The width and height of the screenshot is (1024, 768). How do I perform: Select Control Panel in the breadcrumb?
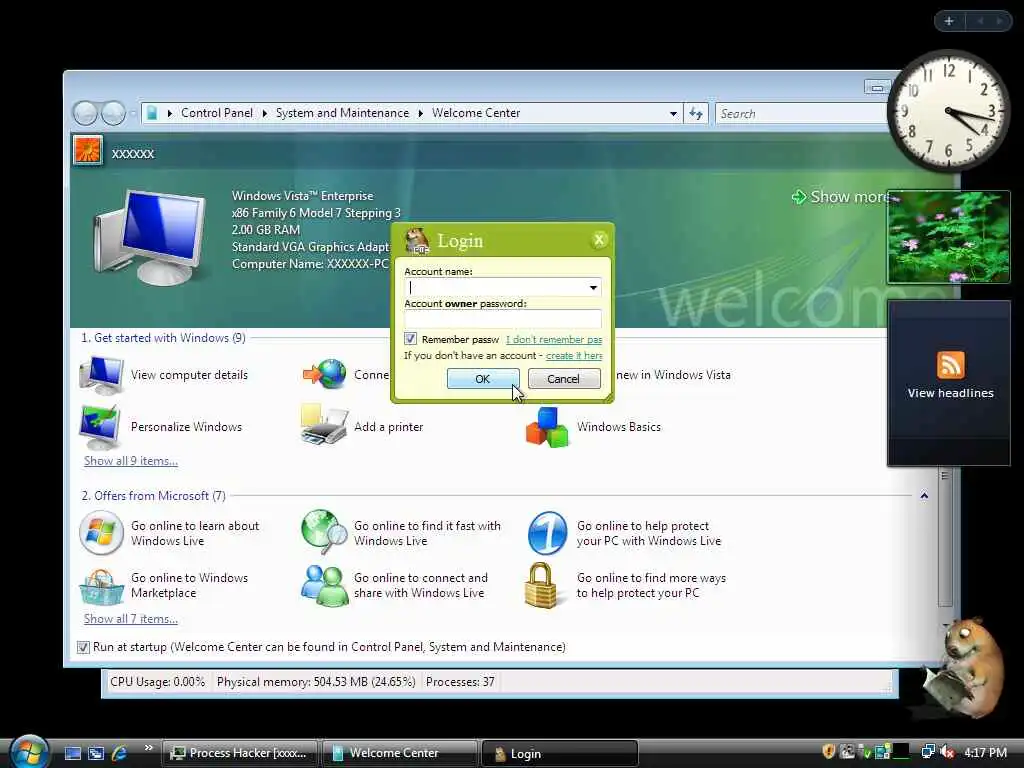tap(217, 113)
